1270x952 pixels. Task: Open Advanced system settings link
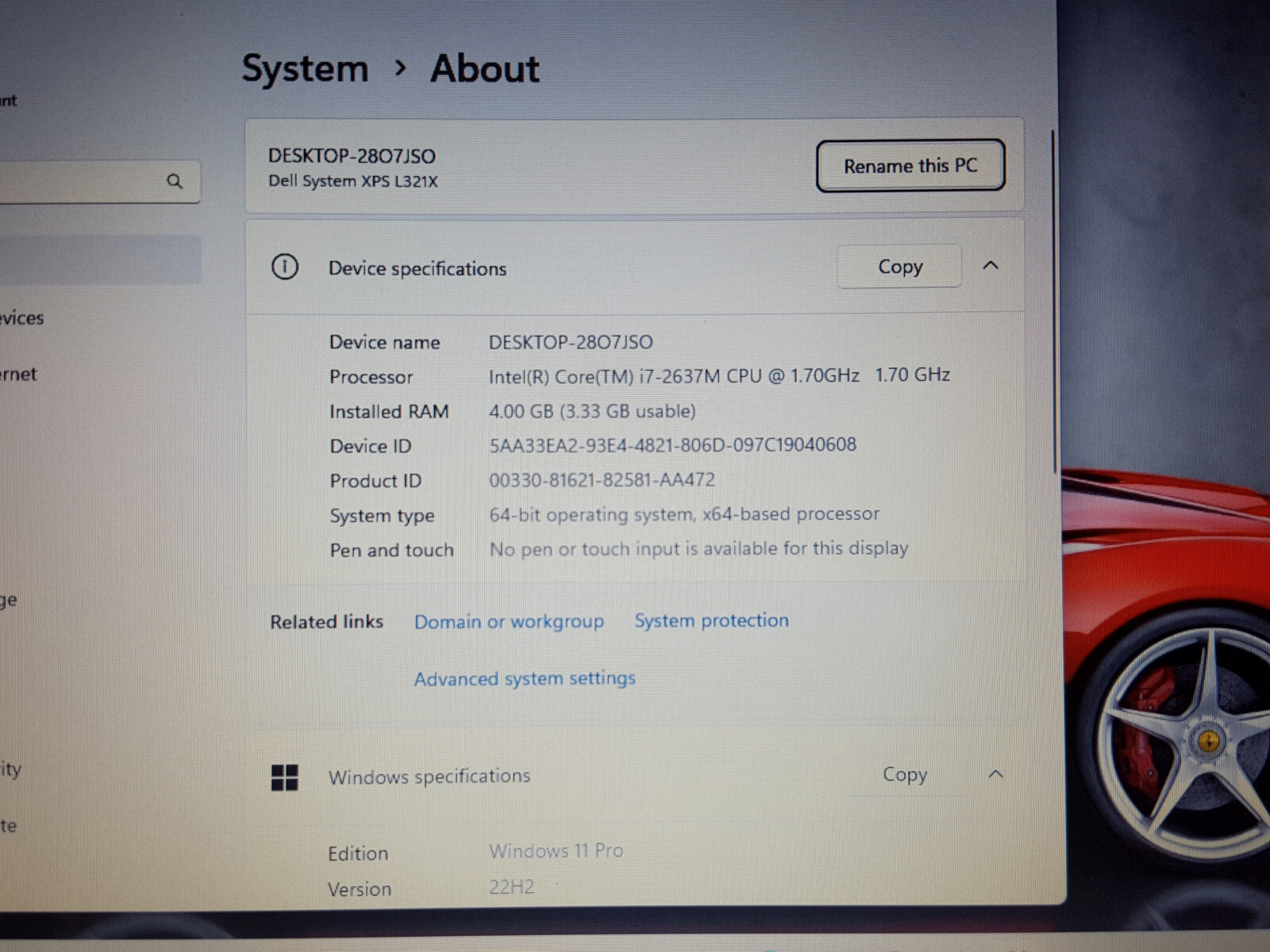click(x=525, y=678)
